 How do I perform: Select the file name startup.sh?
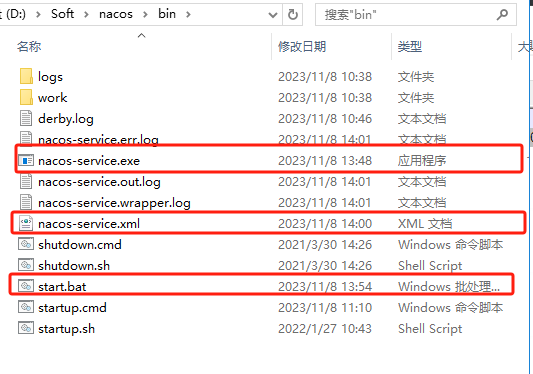[67, 329]
